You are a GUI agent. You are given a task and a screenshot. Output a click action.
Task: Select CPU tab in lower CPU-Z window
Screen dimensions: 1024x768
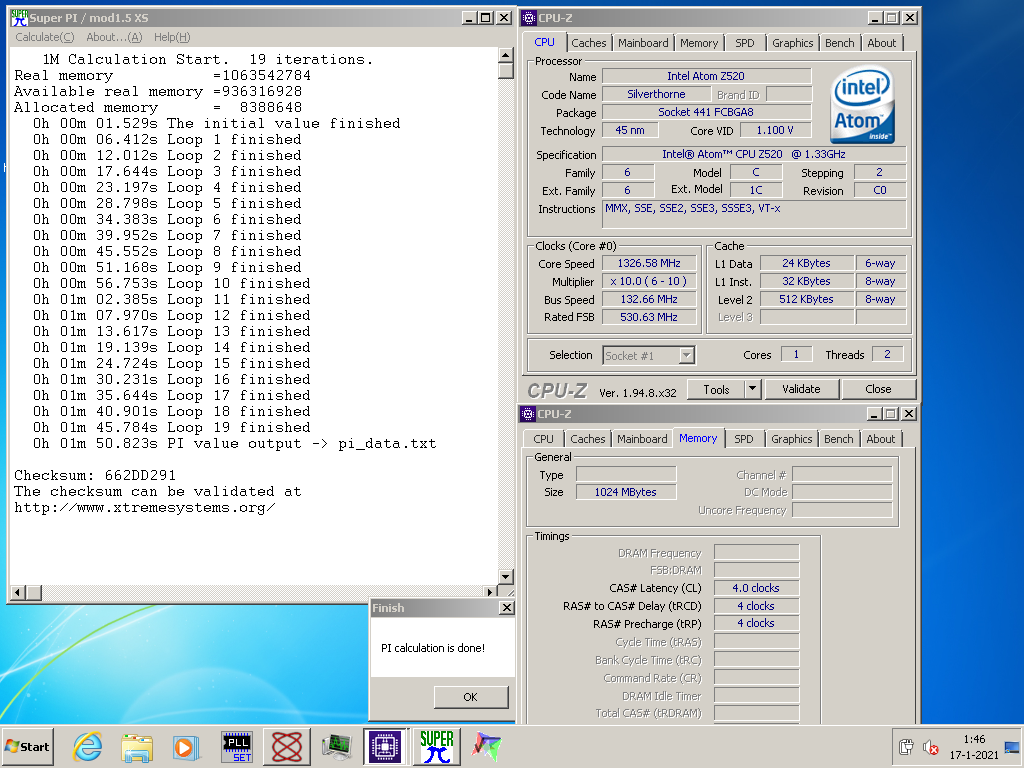click(543, 439)
